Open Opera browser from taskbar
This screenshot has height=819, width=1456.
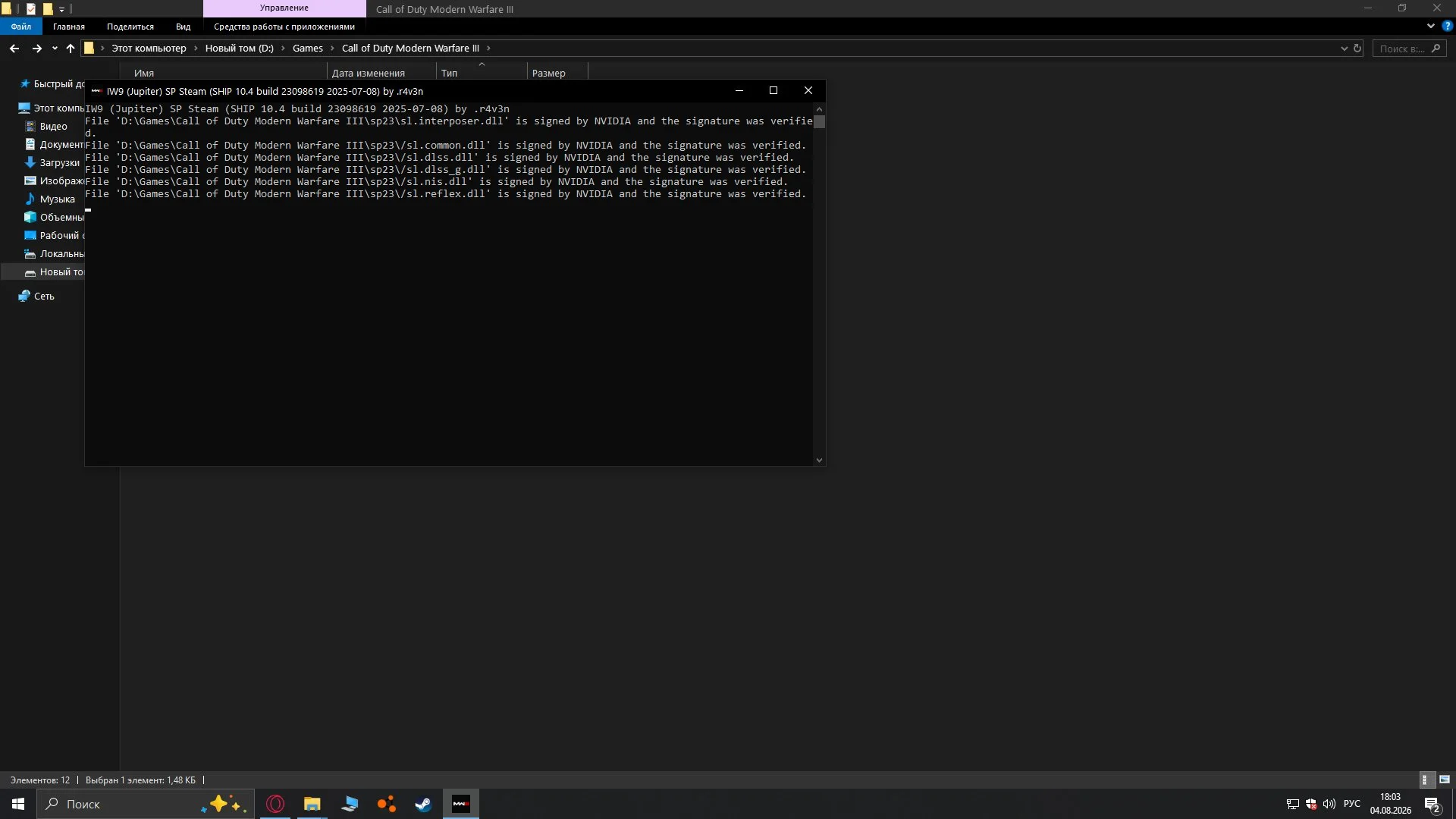coord(275,804)
